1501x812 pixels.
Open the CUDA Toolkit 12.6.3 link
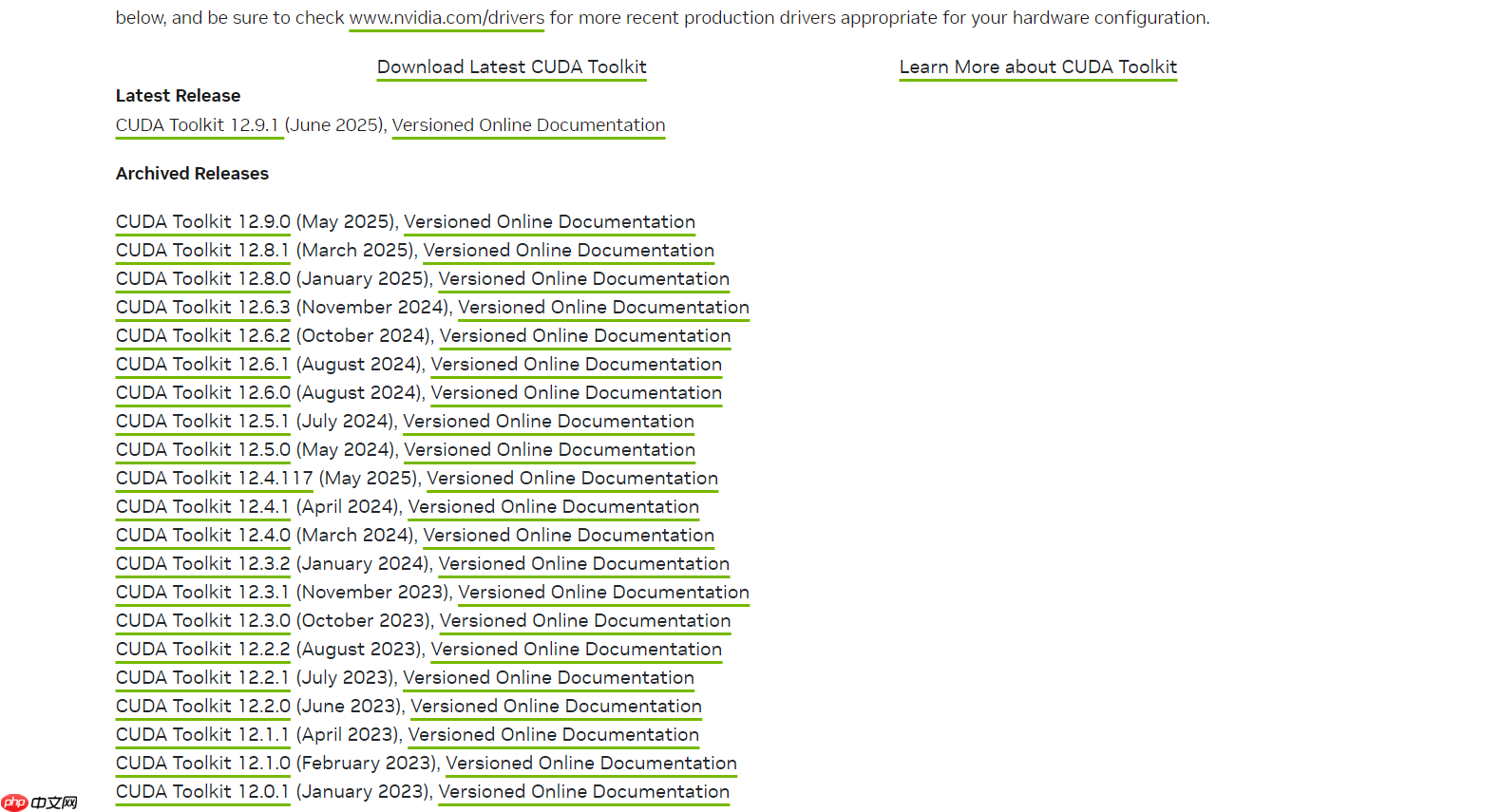coord(203,308)
